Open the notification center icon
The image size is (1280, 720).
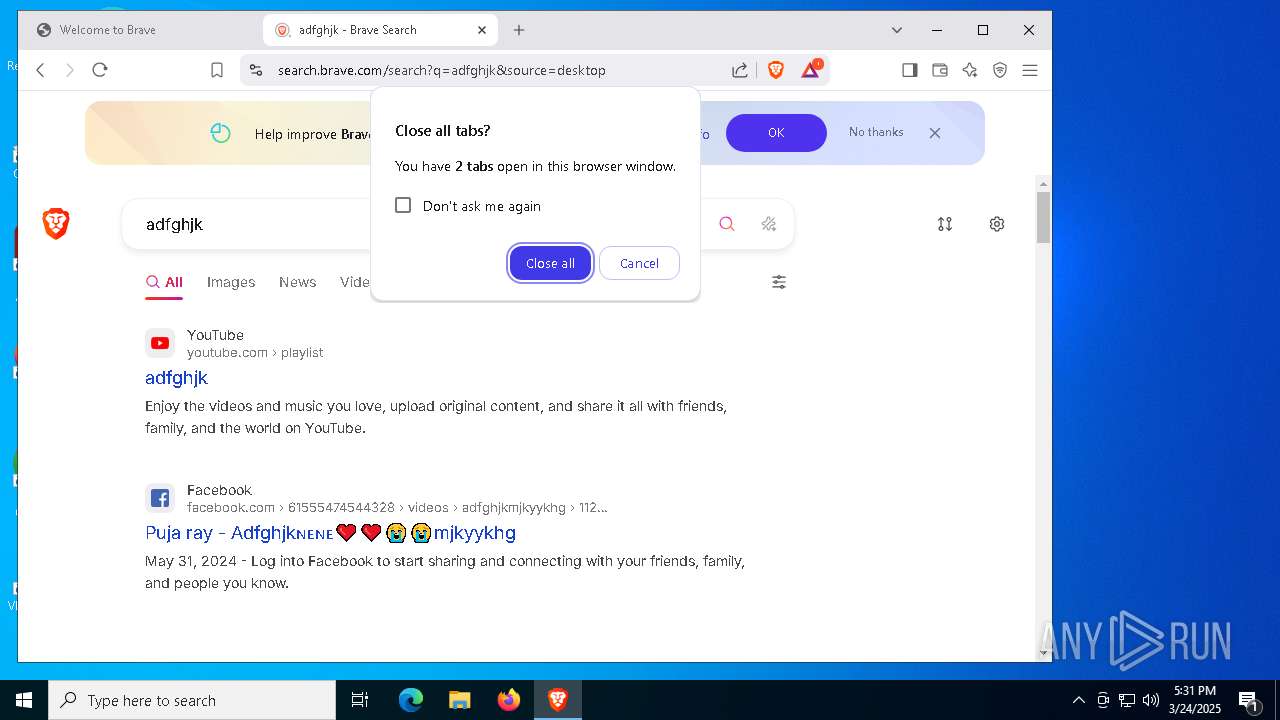click(x=1248, y=700)
